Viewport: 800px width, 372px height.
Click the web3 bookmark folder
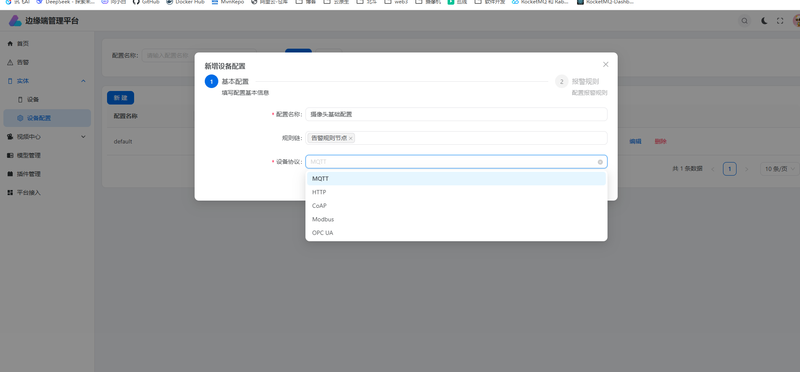coord(396,2)
